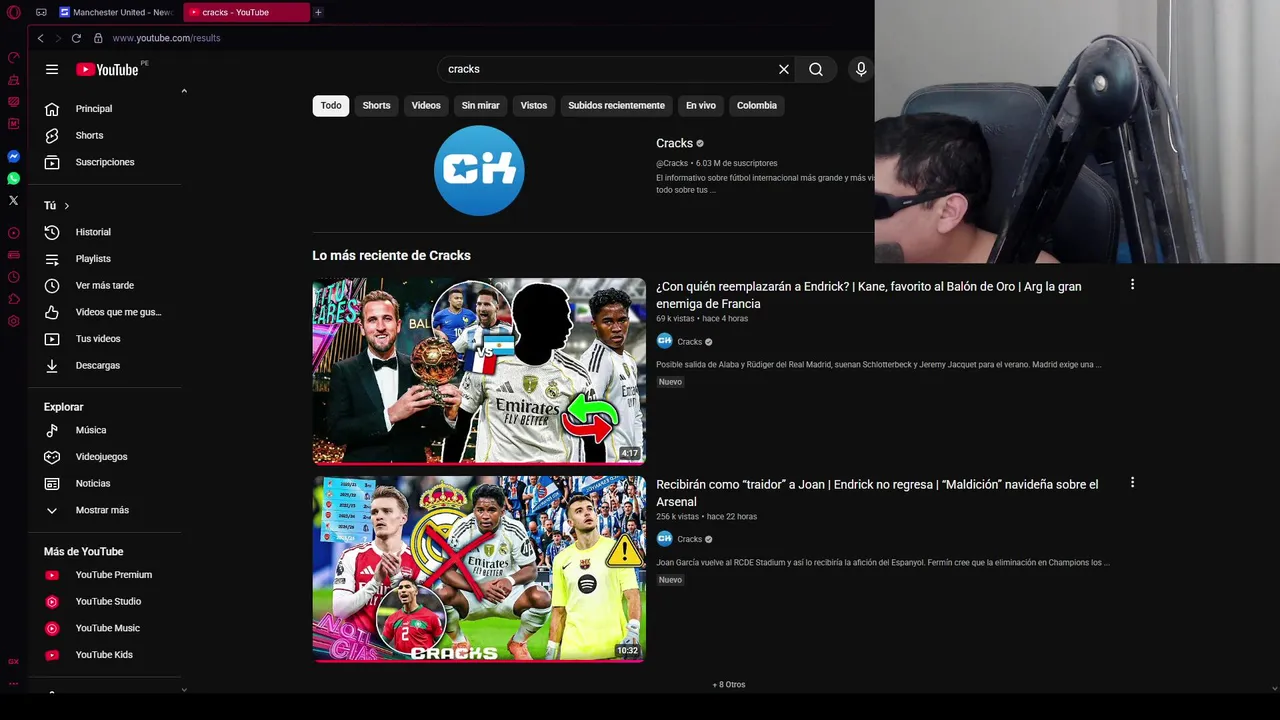Select the Shorts filter chip
1280x720 pixels.
coord(376,105)
